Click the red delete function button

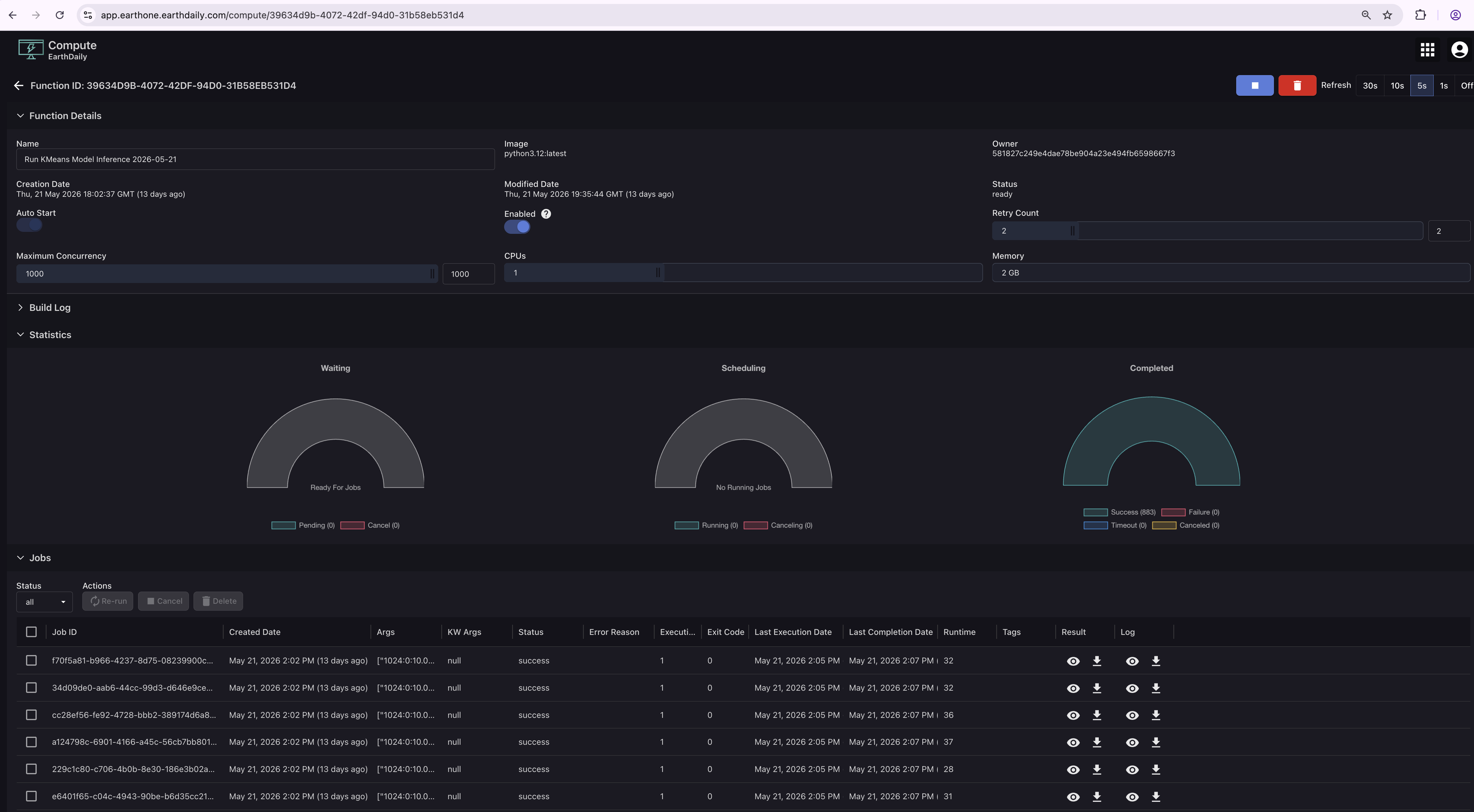tap(1297, 85)
